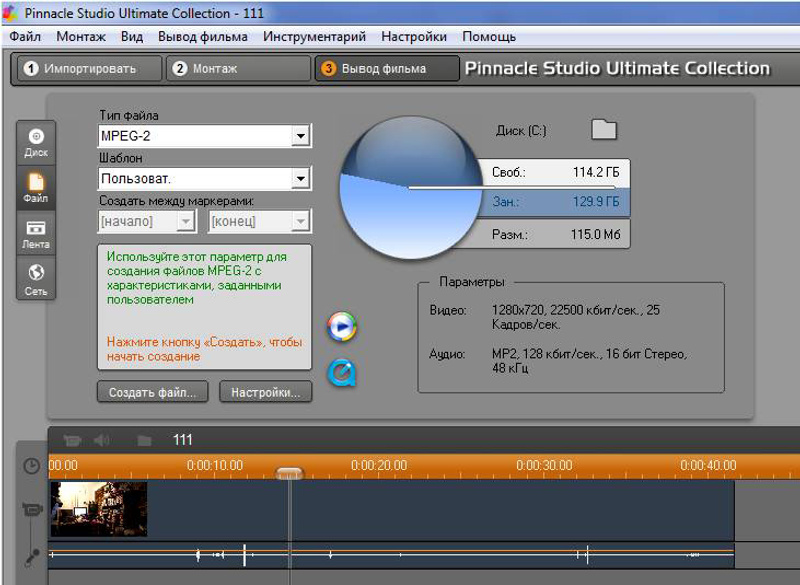The image size is (800, 585).
Task: Click the clock icon left of timeline ruler
Action: tap(32, 466)
